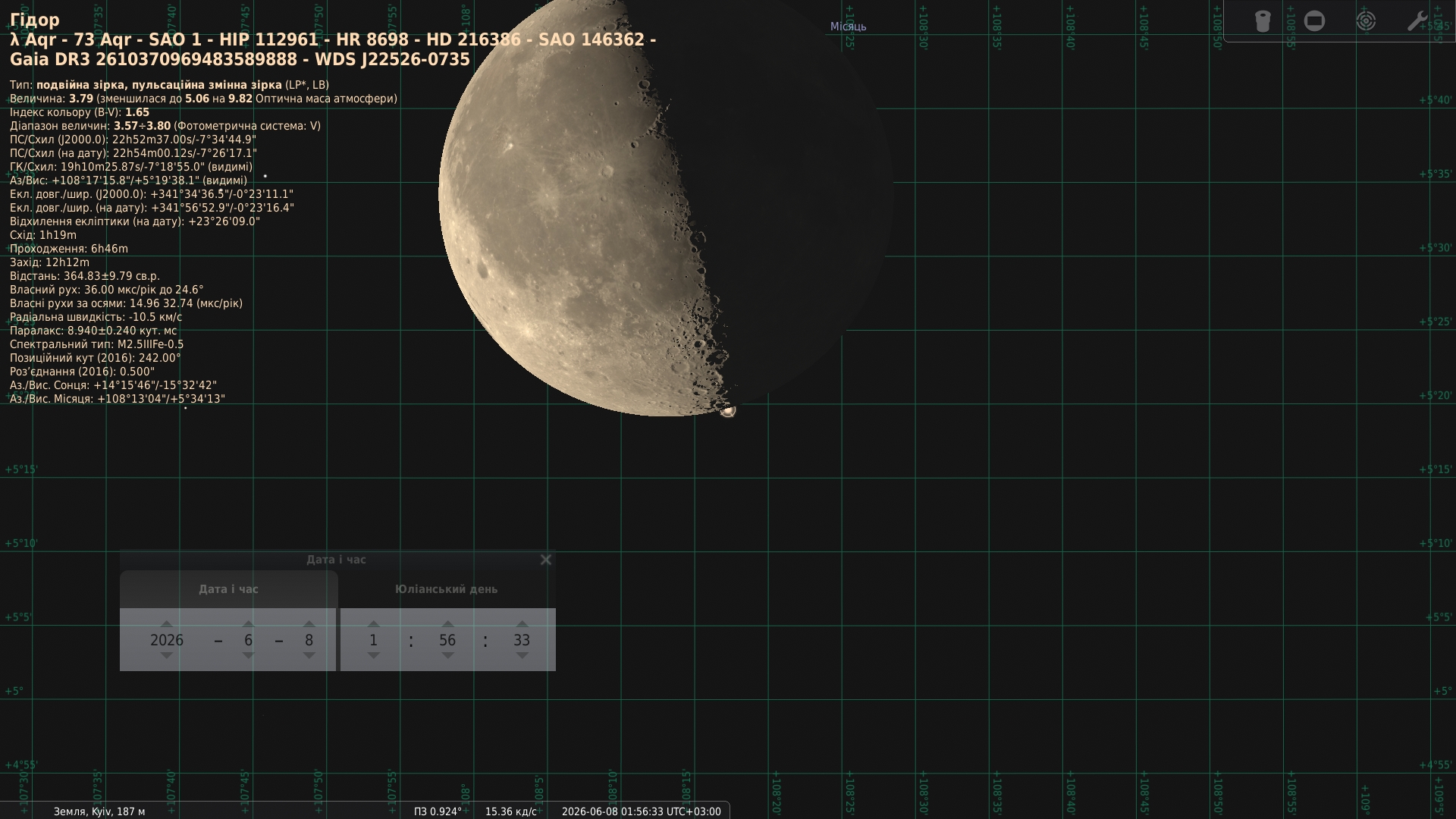
Task: Click the Відстань: 364.83±9.79 св.р. line
Action: (85, 276)
